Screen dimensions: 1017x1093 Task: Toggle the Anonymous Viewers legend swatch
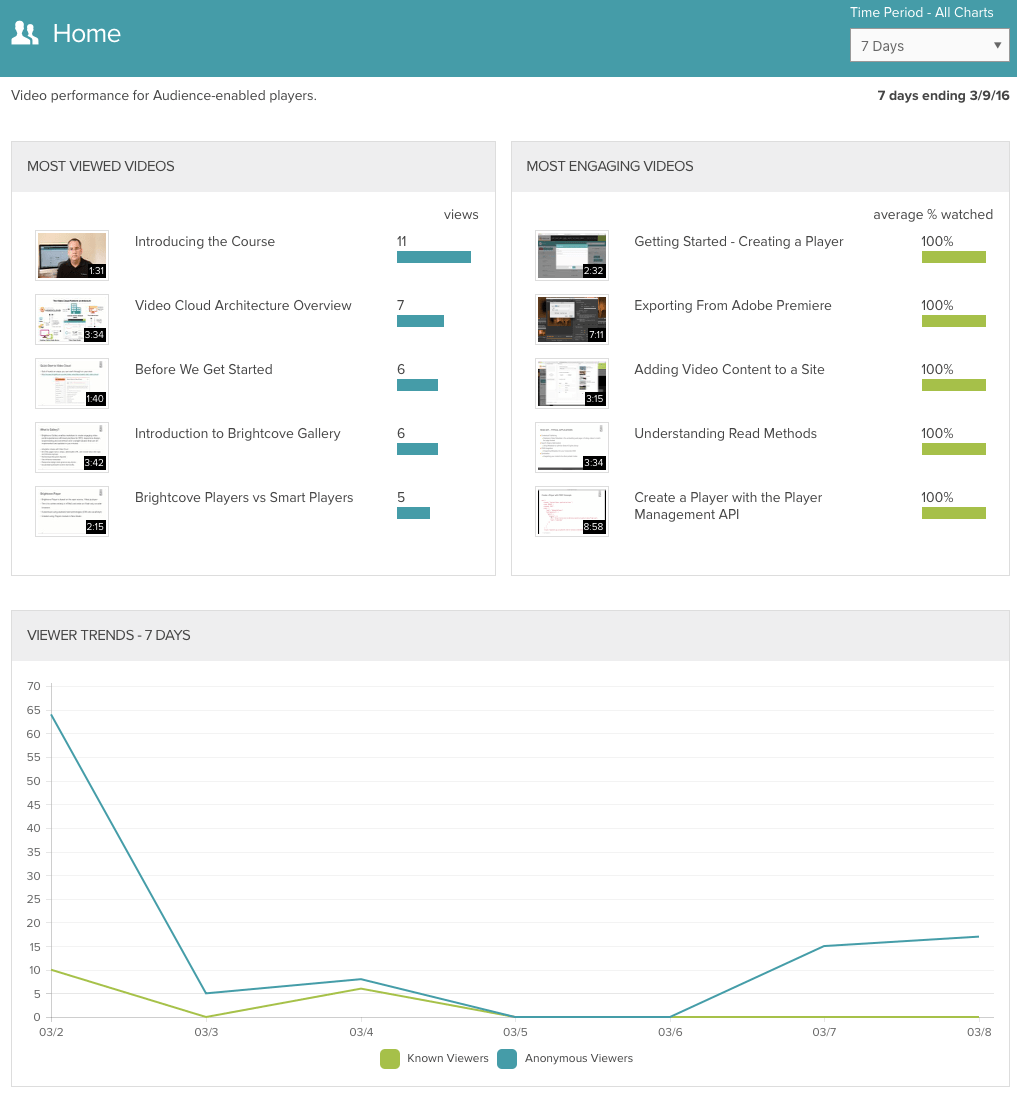(x=507, y=1058)
